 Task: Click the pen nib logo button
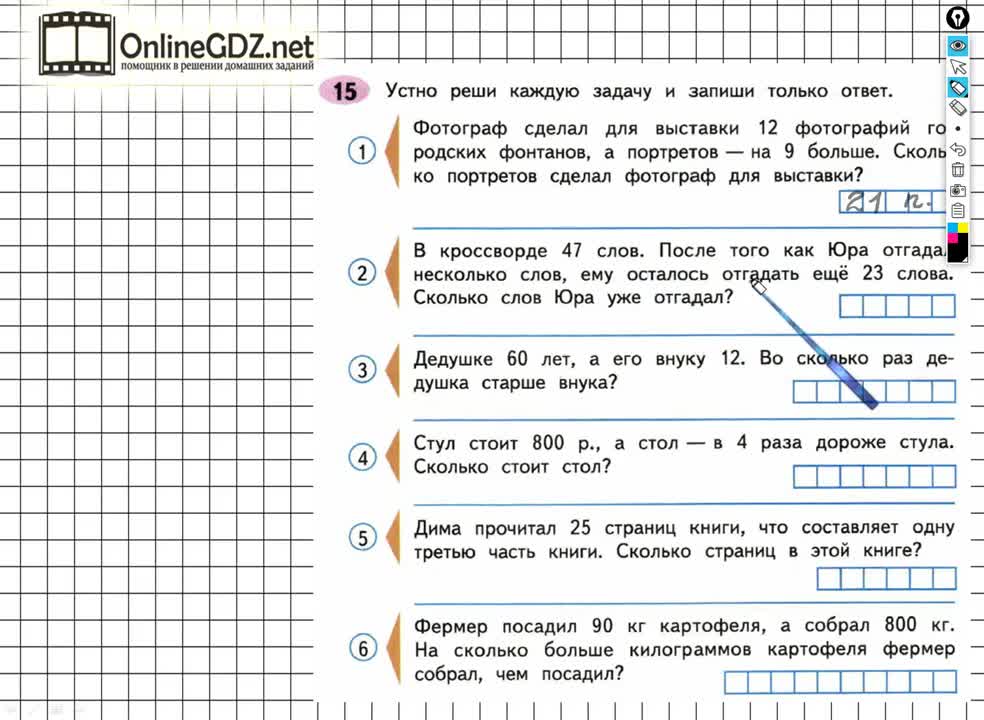[957, 18]
